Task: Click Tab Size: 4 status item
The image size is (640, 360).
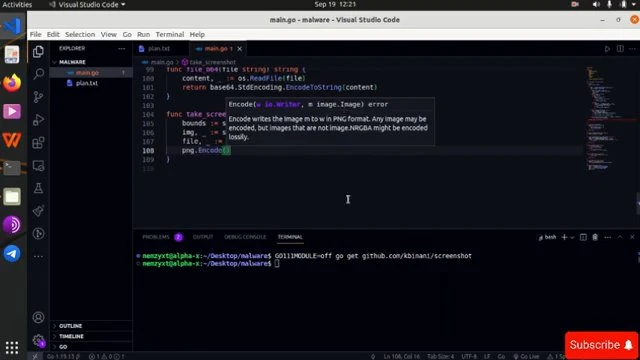Action: click(x=440, y=356)
